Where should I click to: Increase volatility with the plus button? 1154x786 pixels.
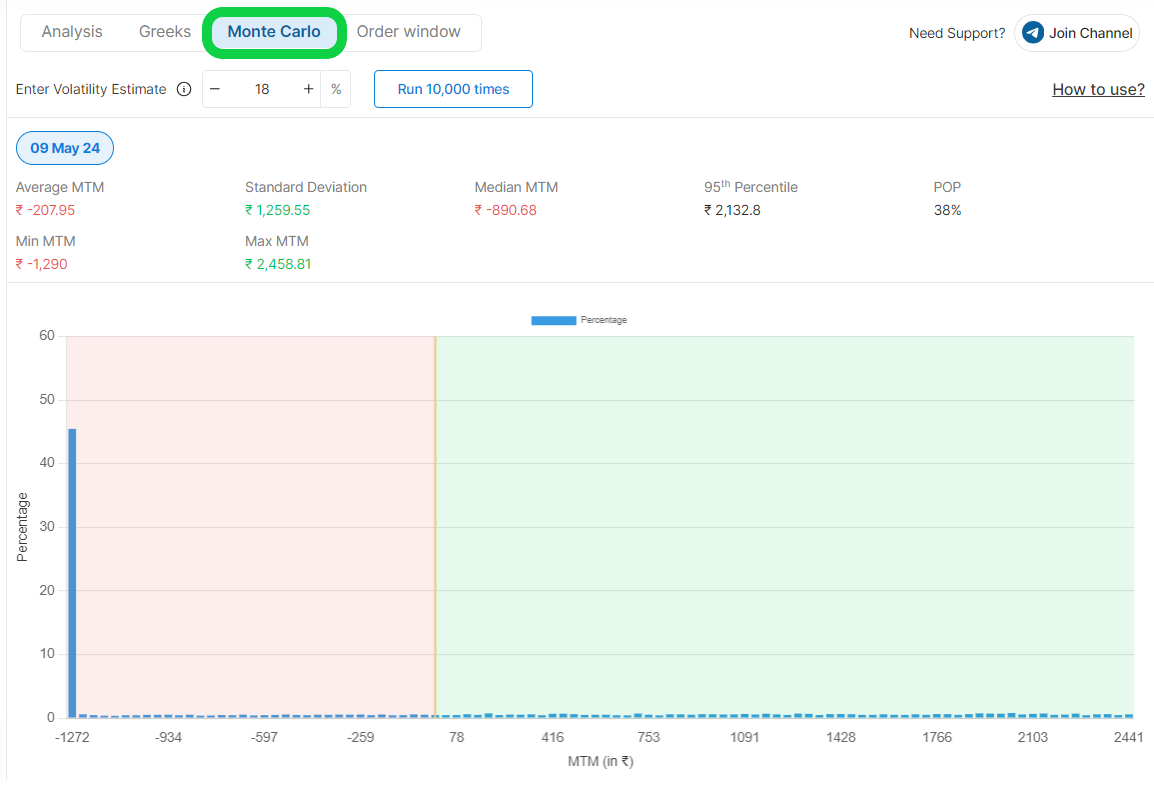coord(308,89)
